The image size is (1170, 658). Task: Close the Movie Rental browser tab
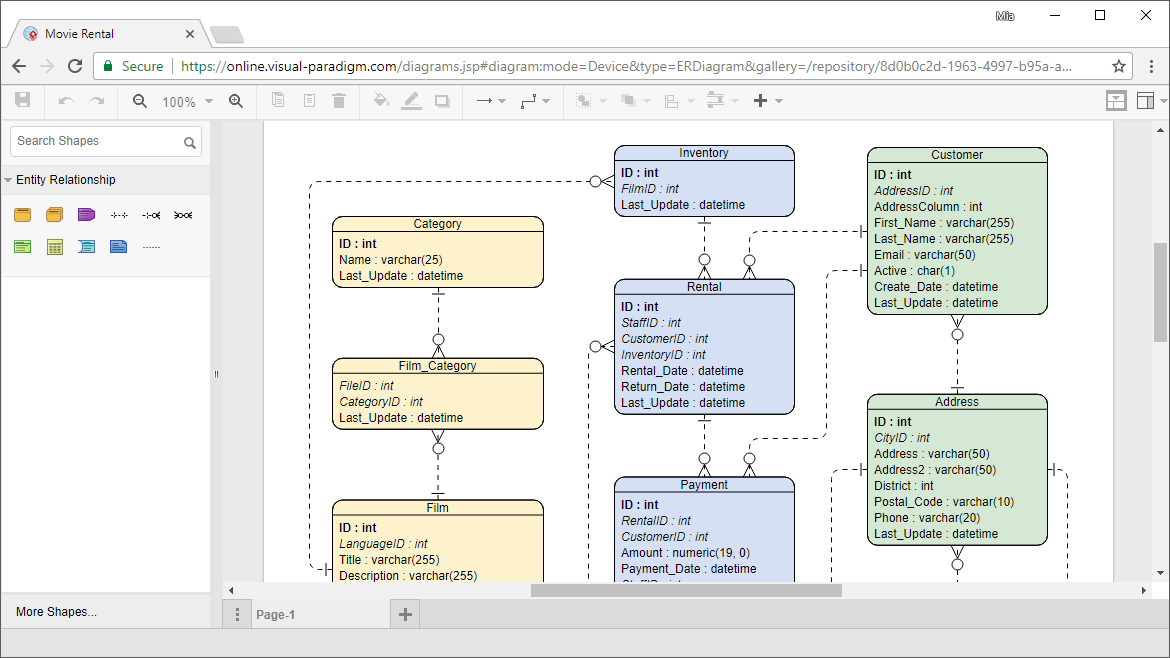[190, 34]
